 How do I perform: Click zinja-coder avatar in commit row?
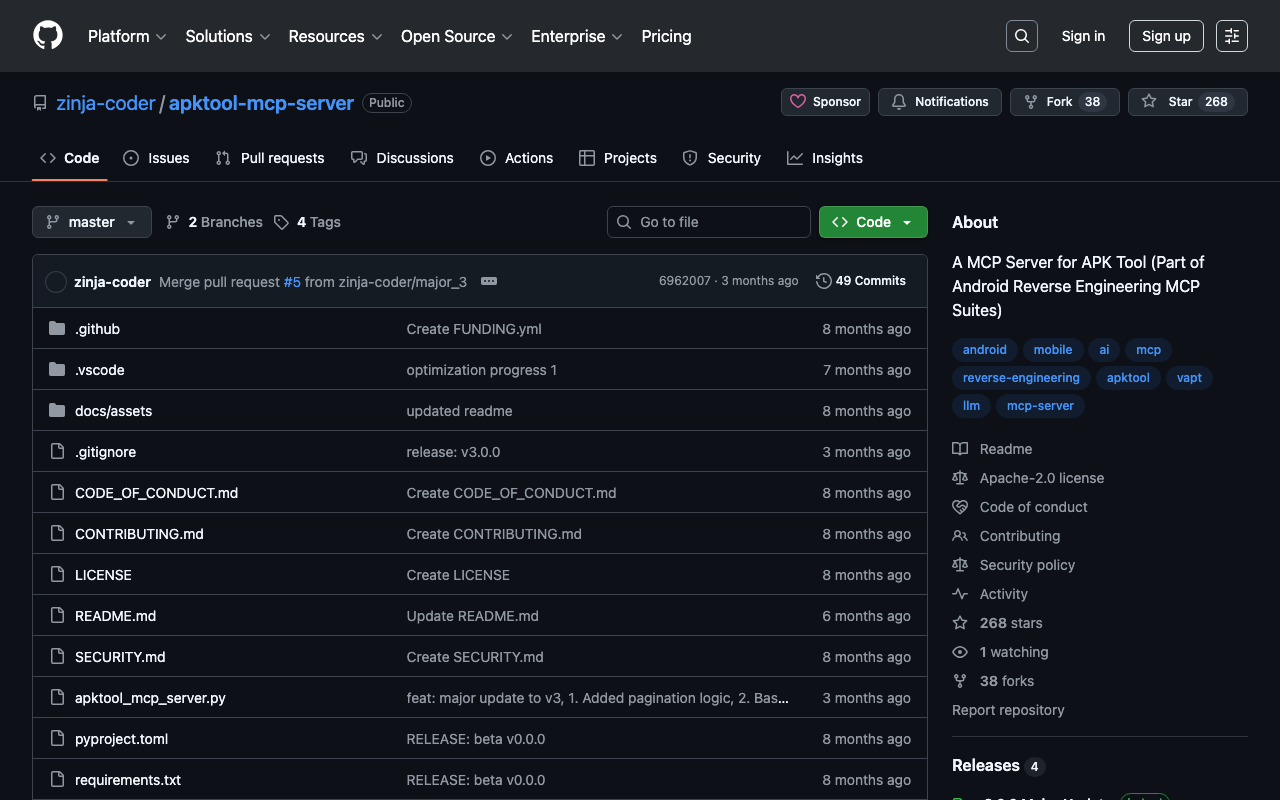pos(56,282)
